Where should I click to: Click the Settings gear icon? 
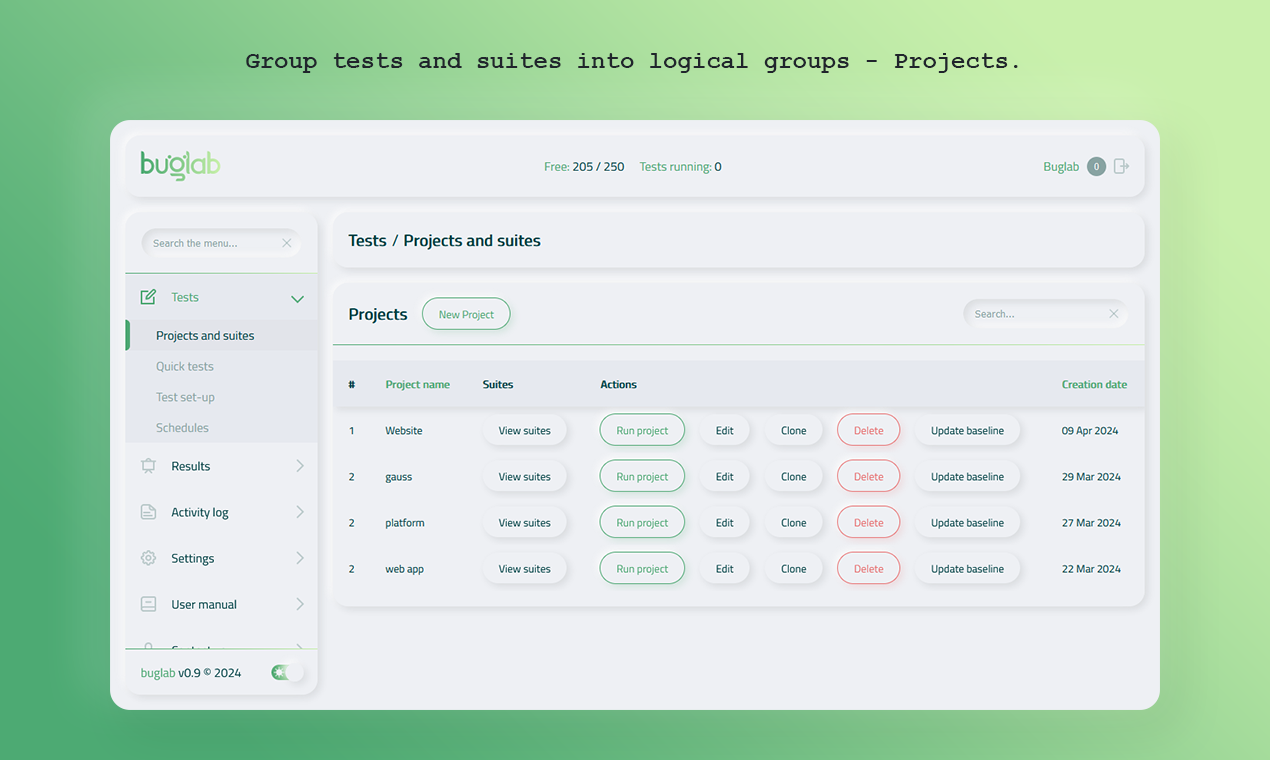click(x=148, y=558)
